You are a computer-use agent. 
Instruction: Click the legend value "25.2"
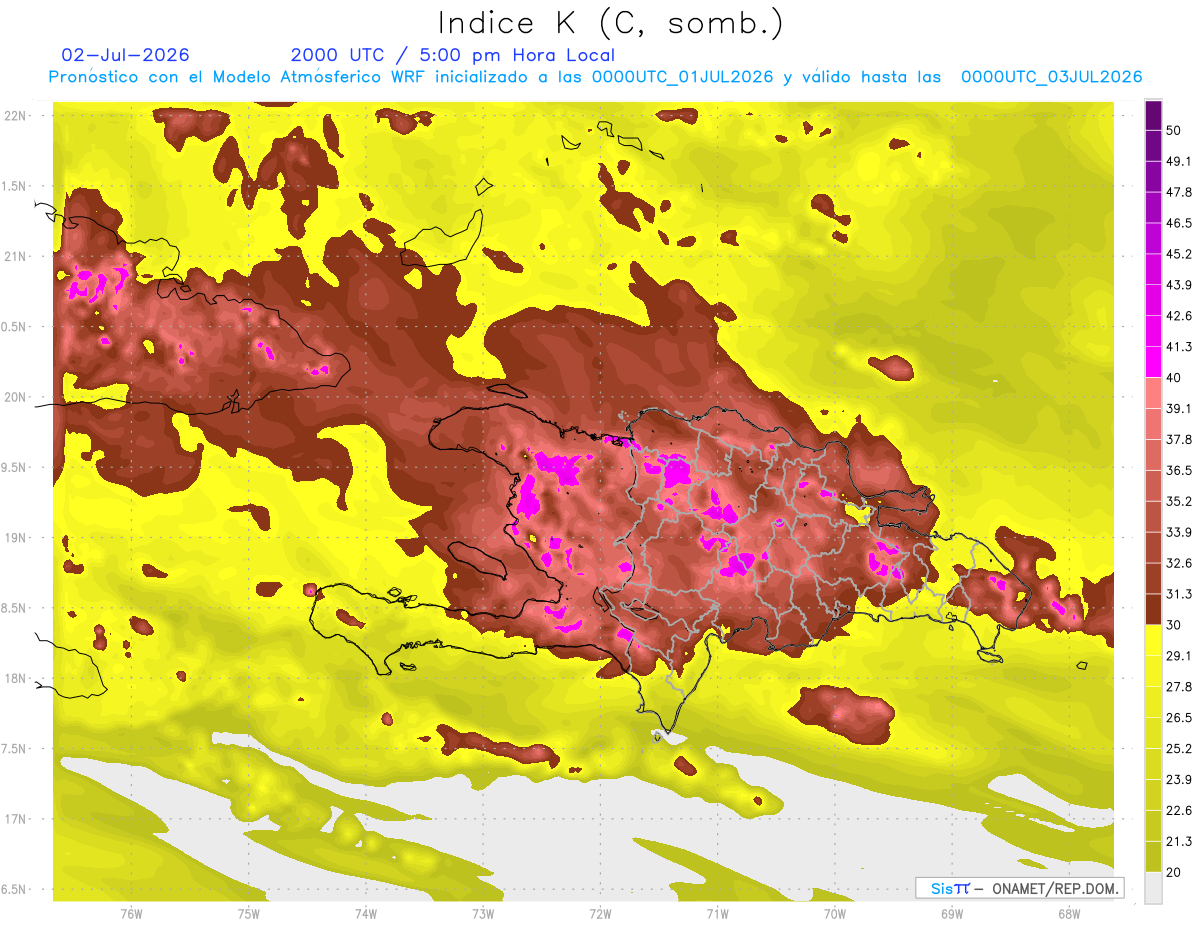pyautogui.click(x=1179, y=749)
